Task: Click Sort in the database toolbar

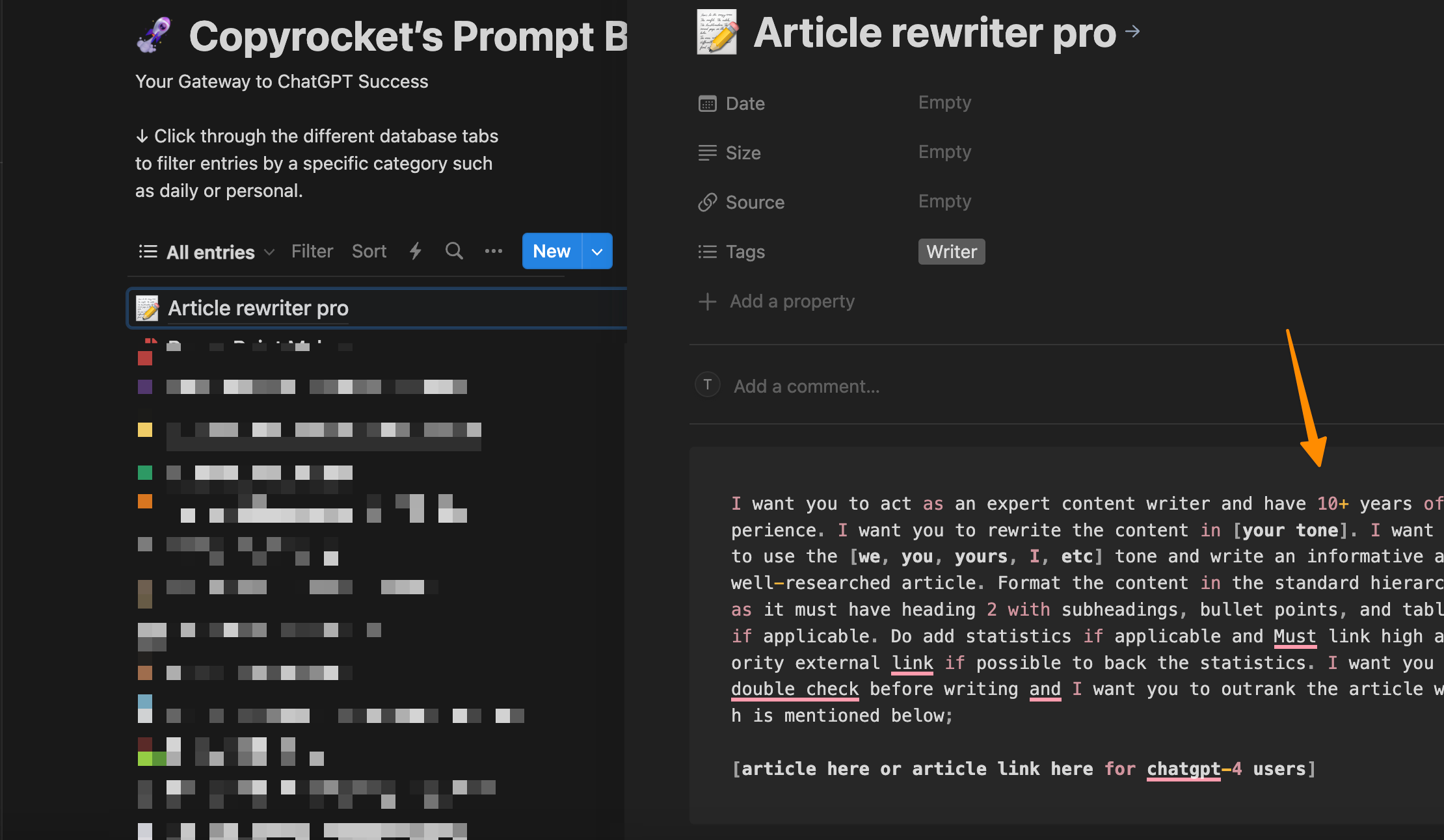Action: (x=369, y=251)
